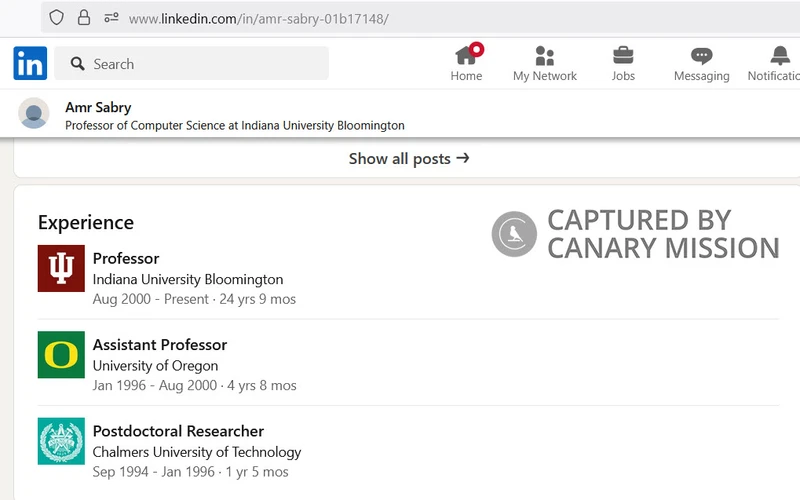Click Amr Sabry's profile avatar thumbnail
This screenshot has height=500, width=800.
click(x=34, y=114)
